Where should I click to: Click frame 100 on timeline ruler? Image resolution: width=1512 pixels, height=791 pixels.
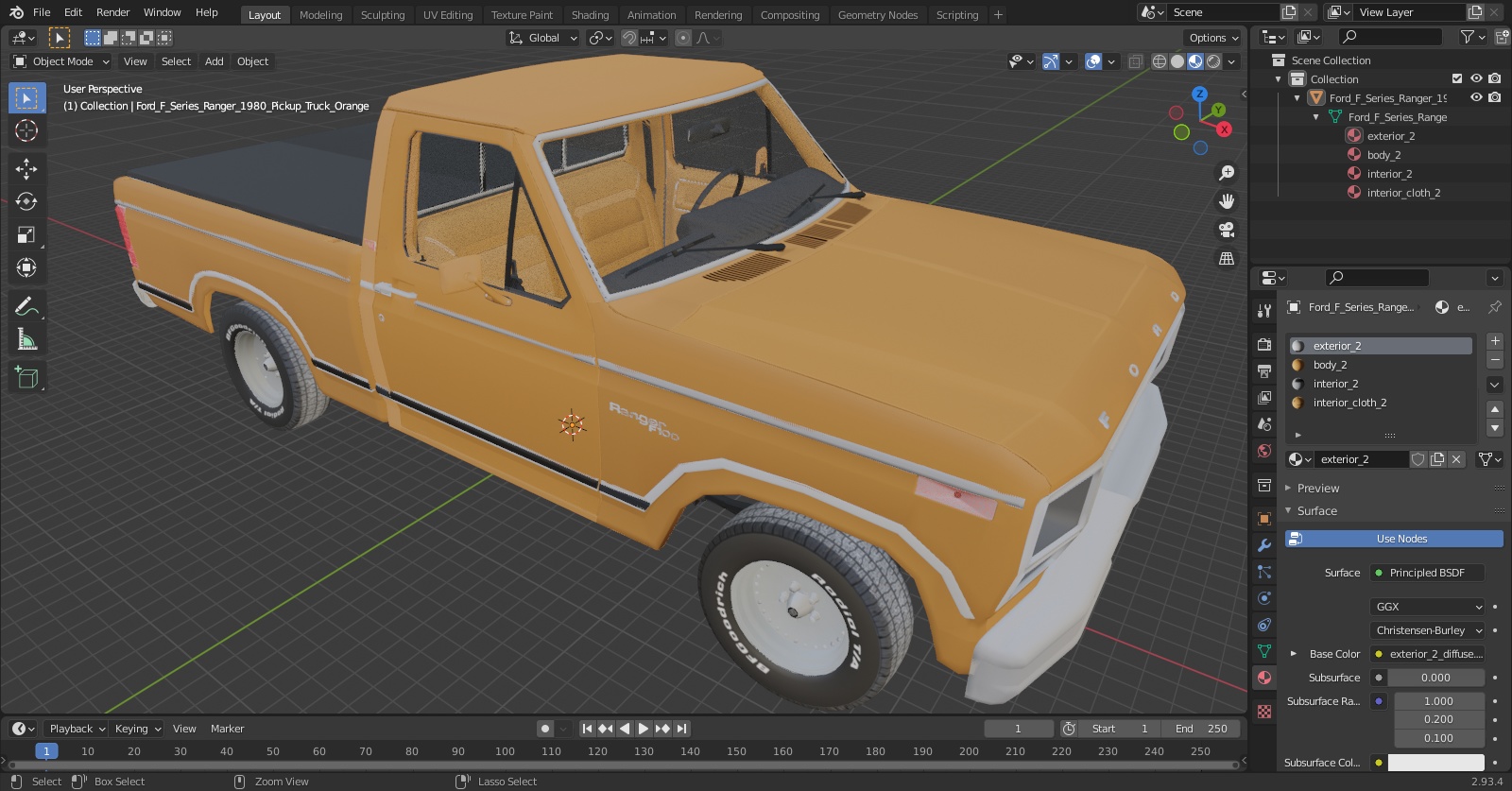[505, 751]
